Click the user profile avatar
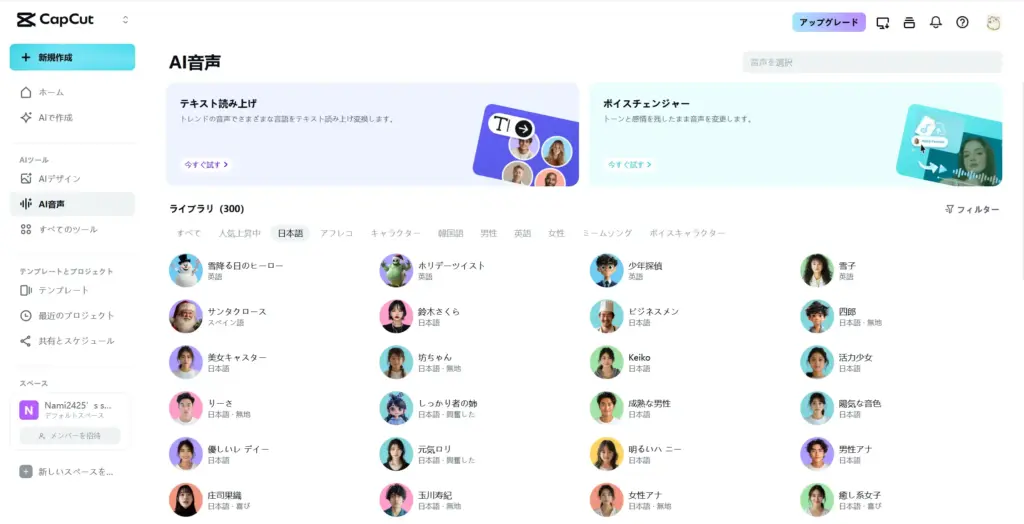Viewport: 1024px width, 524px height. click(x=993, y=22)
